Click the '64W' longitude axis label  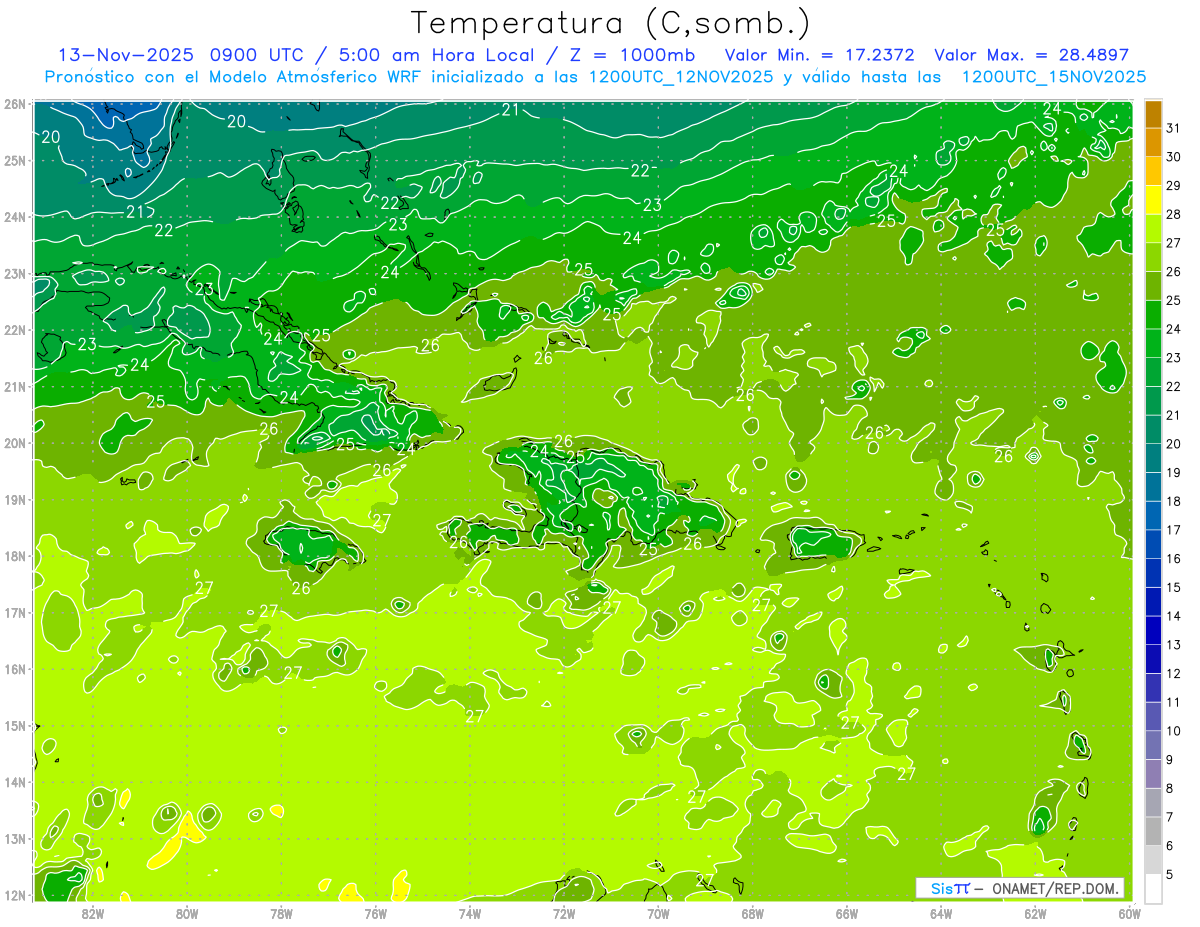pos(941,913)
